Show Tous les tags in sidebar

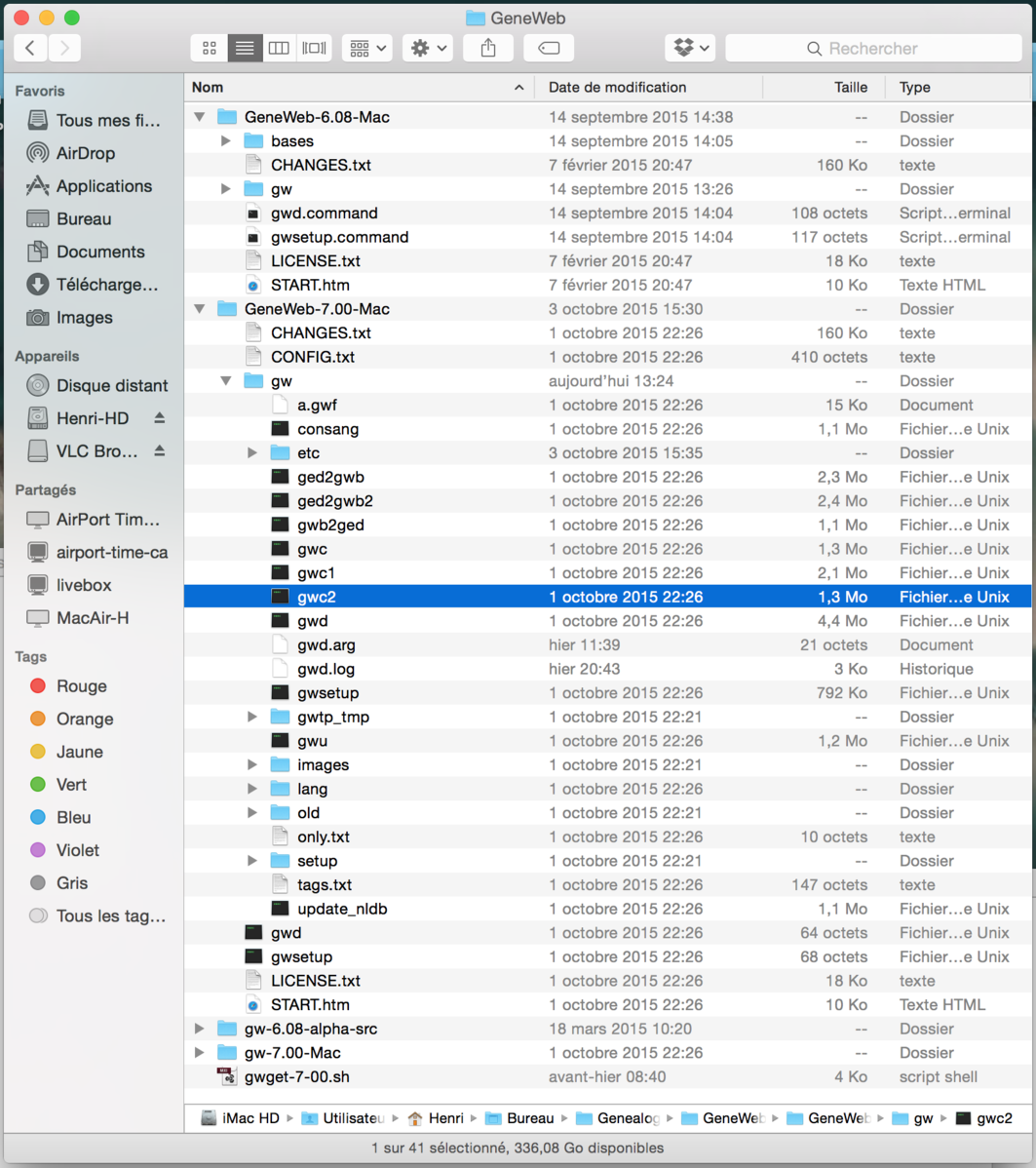click(x=96, y=916)
